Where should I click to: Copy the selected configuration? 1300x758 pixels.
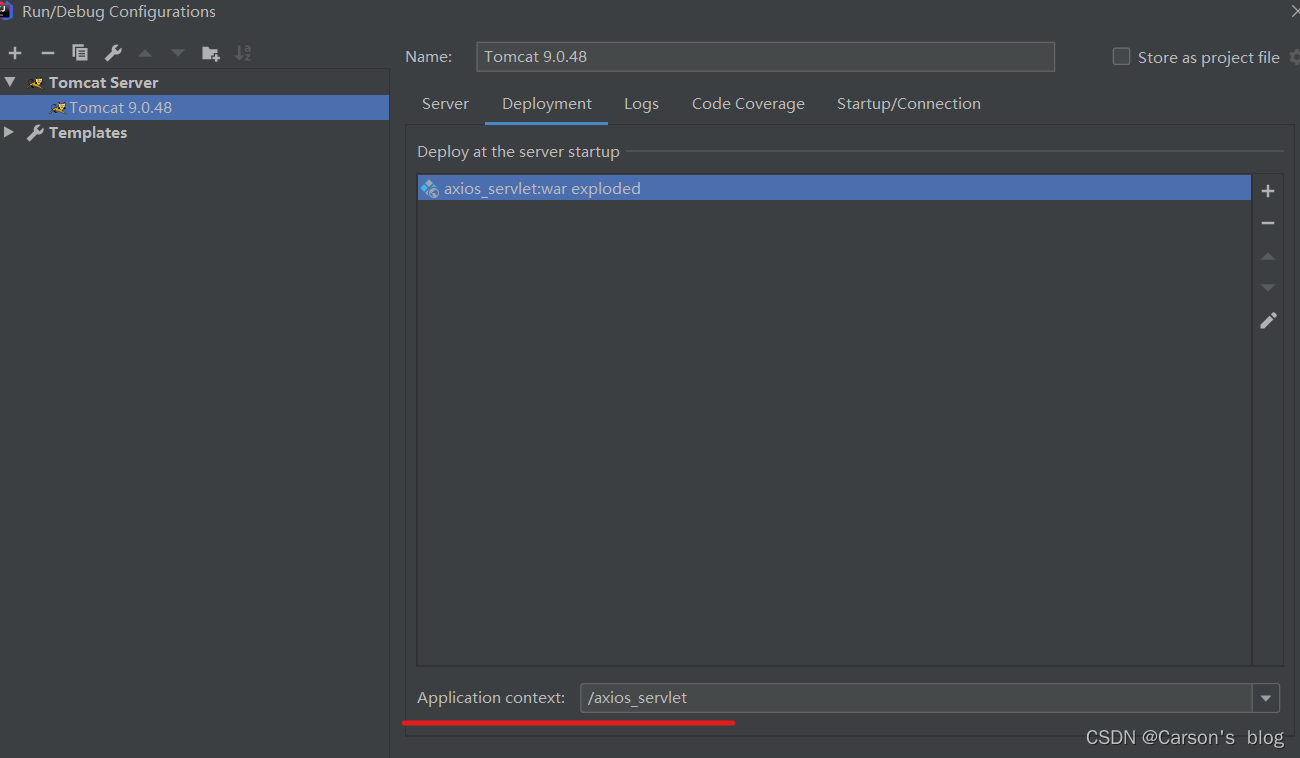pyautogui.click(x=80, y=53)
